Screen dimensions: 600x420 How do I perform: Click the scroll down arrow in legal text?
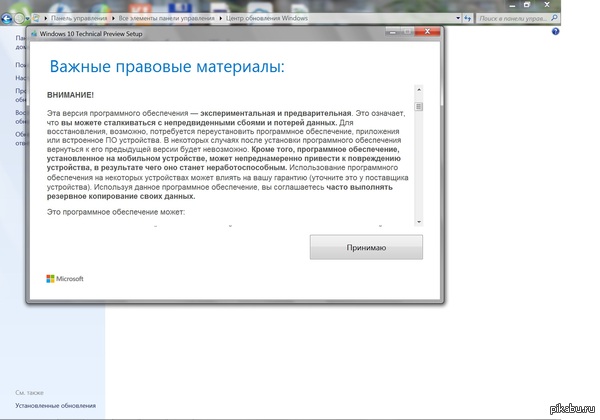[x=419, y=222]
